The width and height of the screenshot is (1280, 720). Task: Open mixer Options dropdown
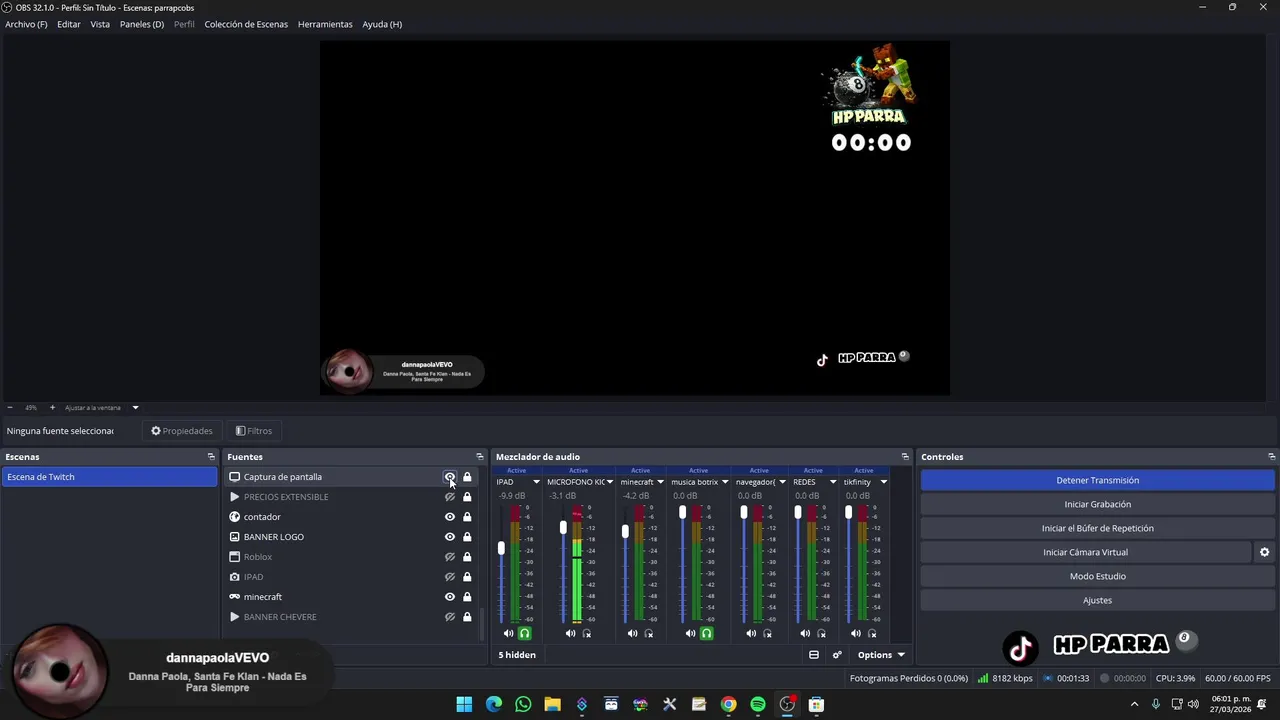tap(881, 655)
